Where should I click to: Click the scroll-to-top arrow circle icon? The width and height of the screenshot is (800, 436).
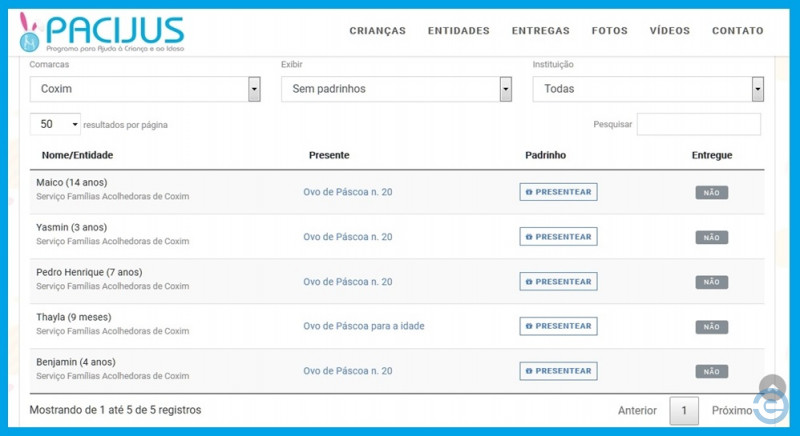coord(772,388)
